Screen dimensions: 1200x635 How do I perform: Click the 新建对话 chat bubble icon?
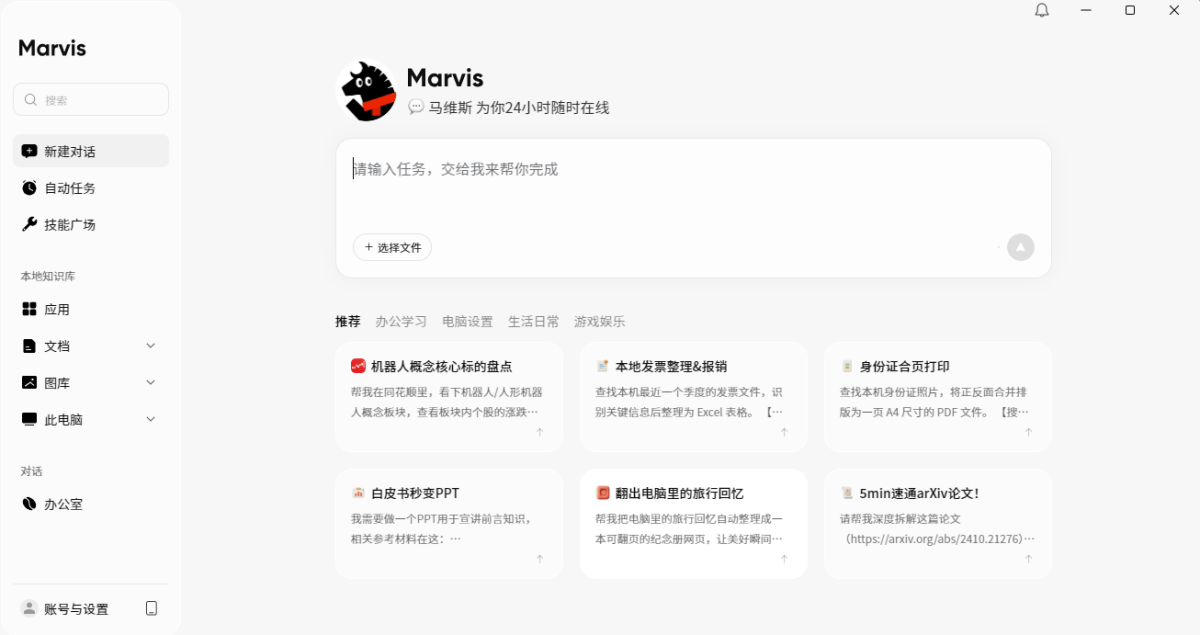(29, 151)
